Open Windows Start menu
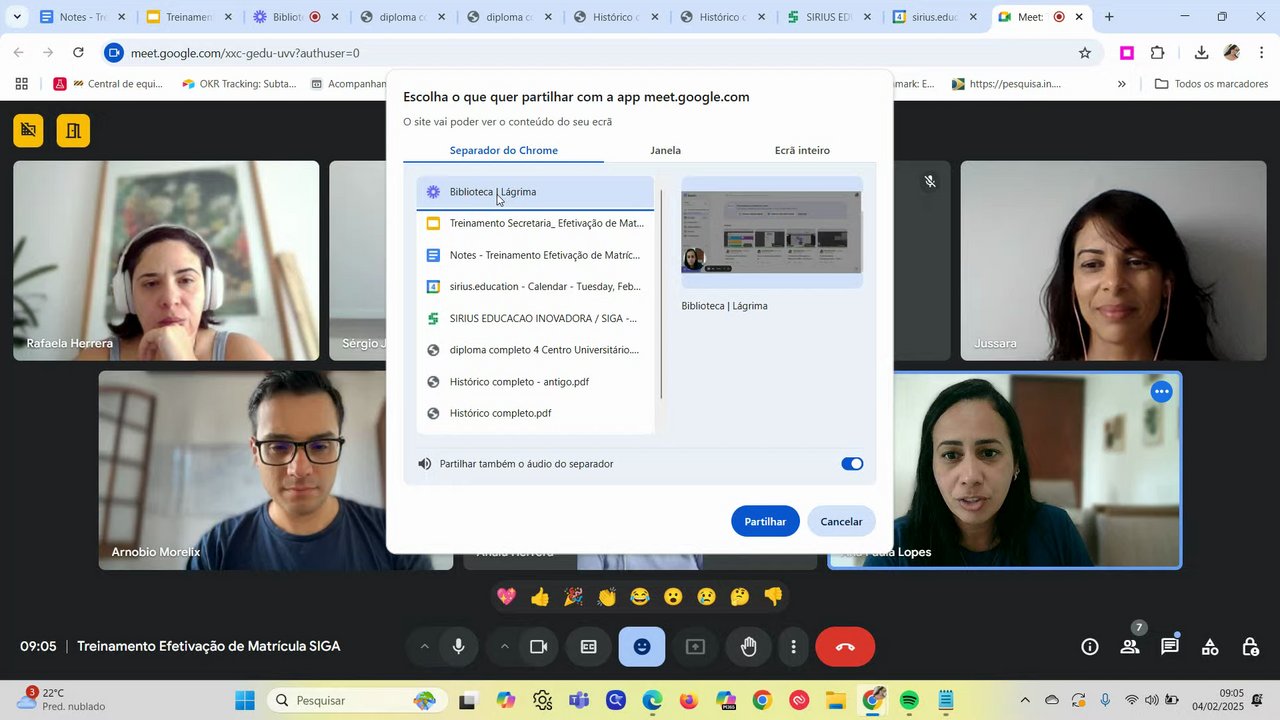 [x=245, y=701]
